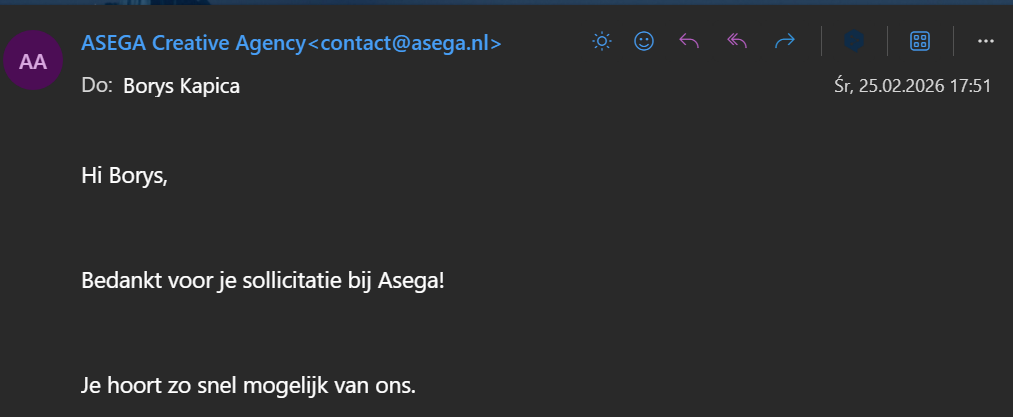Click recipient Borys Kapica
The height and width of the screenshot is (417, 1013).
[181, 86]
